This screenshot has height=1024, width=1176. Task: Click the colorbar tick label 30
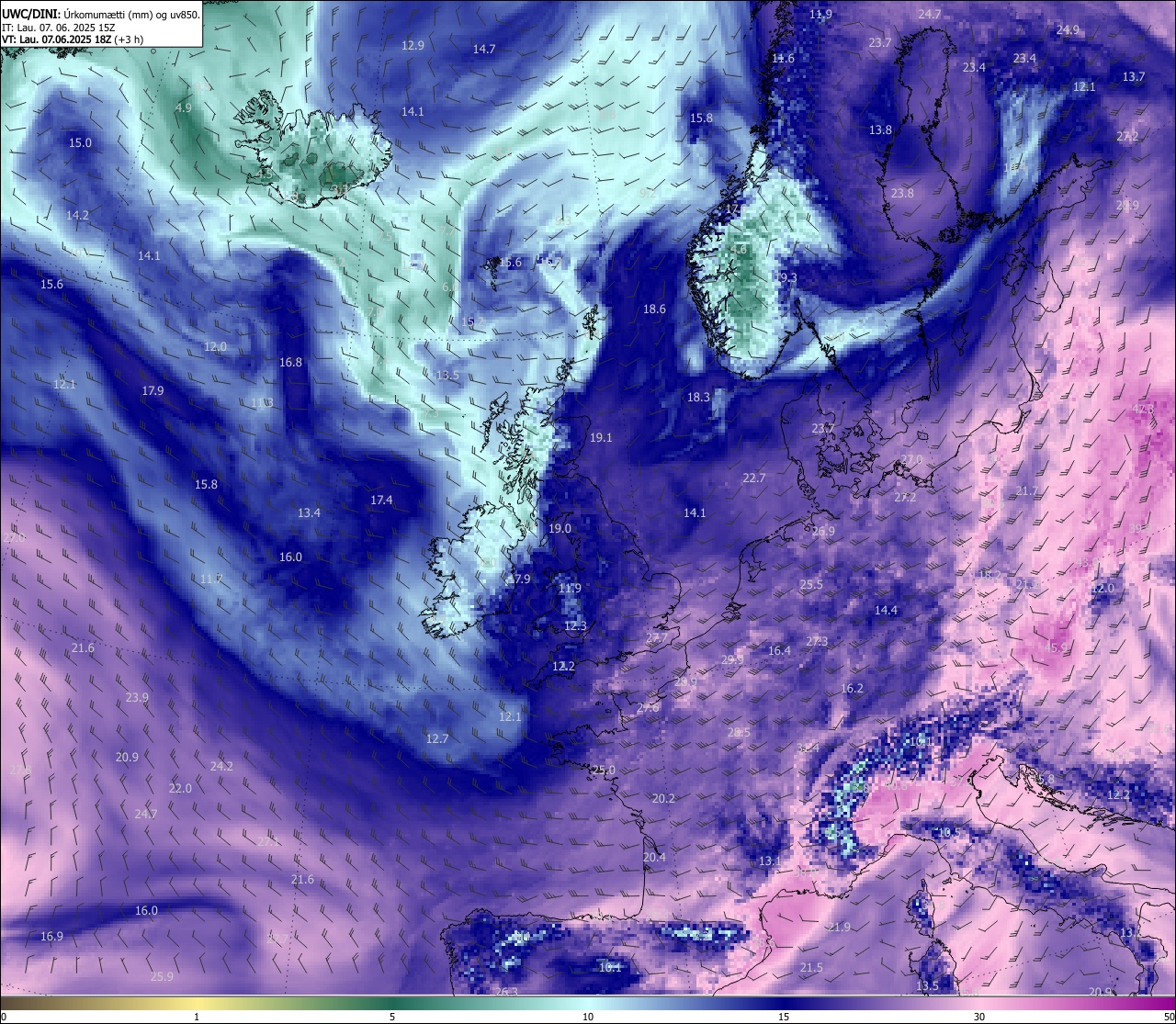coord(979,1017)
